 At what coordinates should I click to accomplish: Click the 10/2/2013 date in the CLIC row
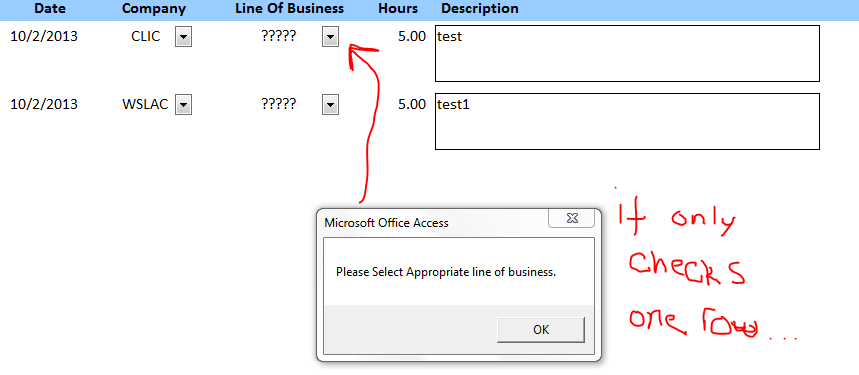pyautogui.click(x=44, y=37)
